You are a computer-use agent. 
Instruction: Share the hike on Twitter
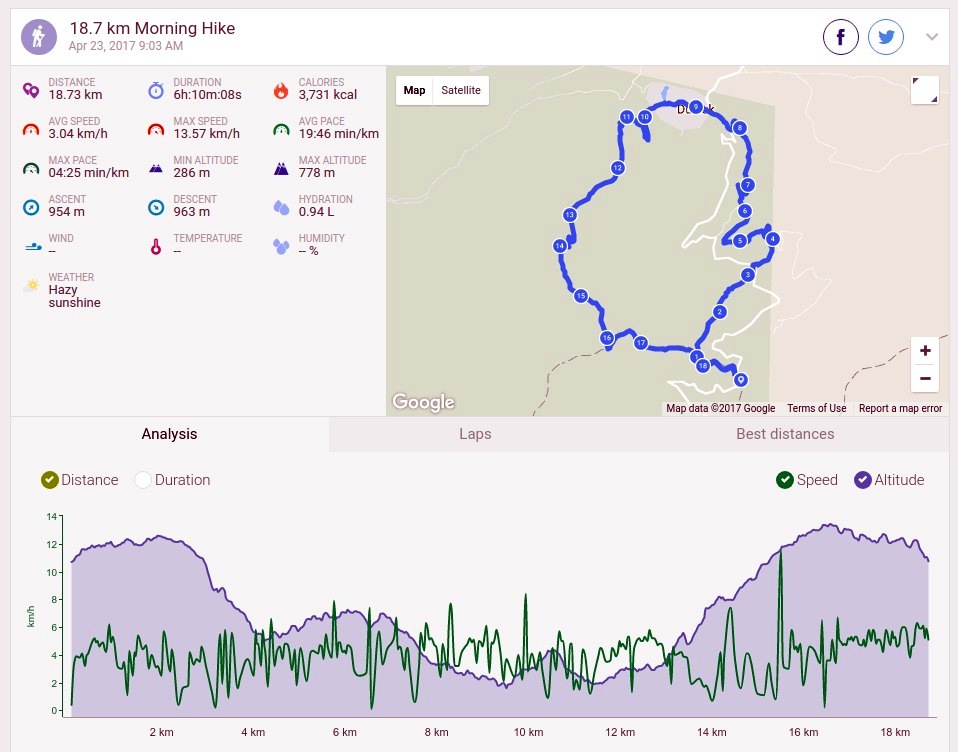(x=886, y=37)
